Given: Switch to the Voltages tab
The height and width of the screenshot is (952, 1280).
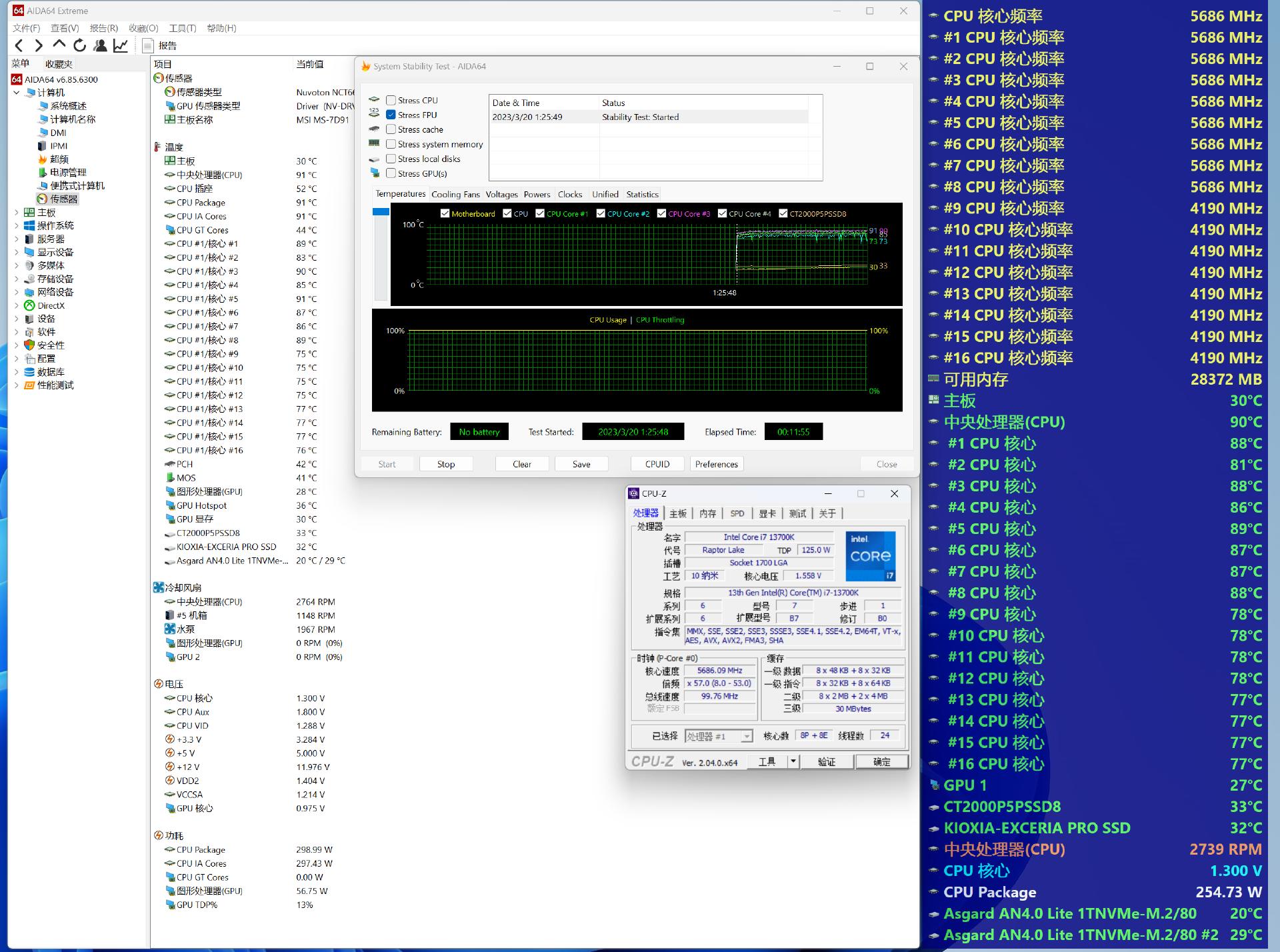Looking at the screenshot, I should click(x=501, y=194).
